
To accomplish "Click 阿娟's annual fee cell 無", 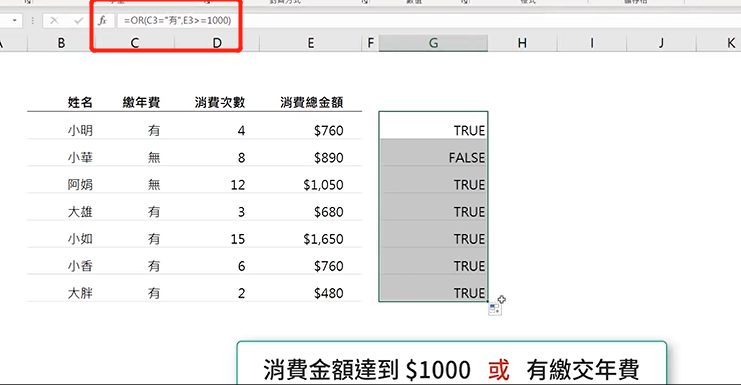I will pyautogui.click(x=154, y=185).
